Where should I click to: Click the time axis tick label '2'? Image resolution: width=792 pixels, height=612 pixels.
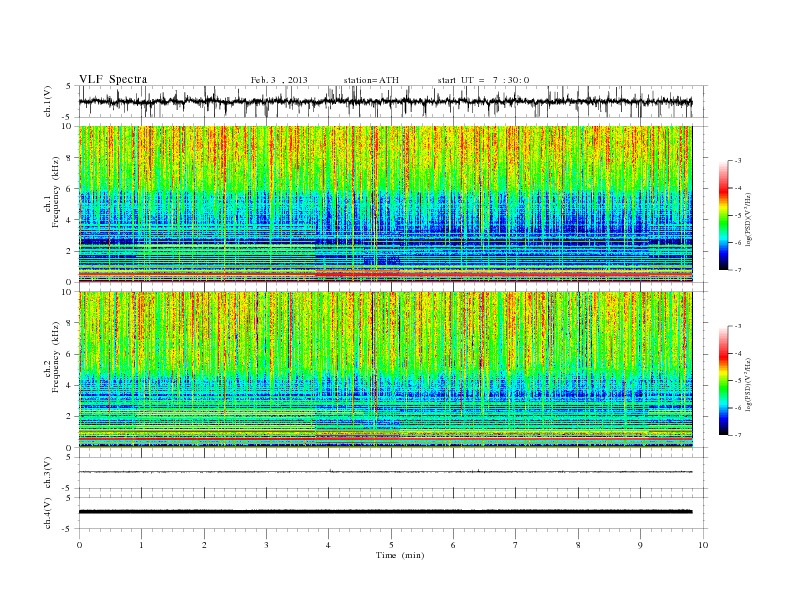pos(204,545)
